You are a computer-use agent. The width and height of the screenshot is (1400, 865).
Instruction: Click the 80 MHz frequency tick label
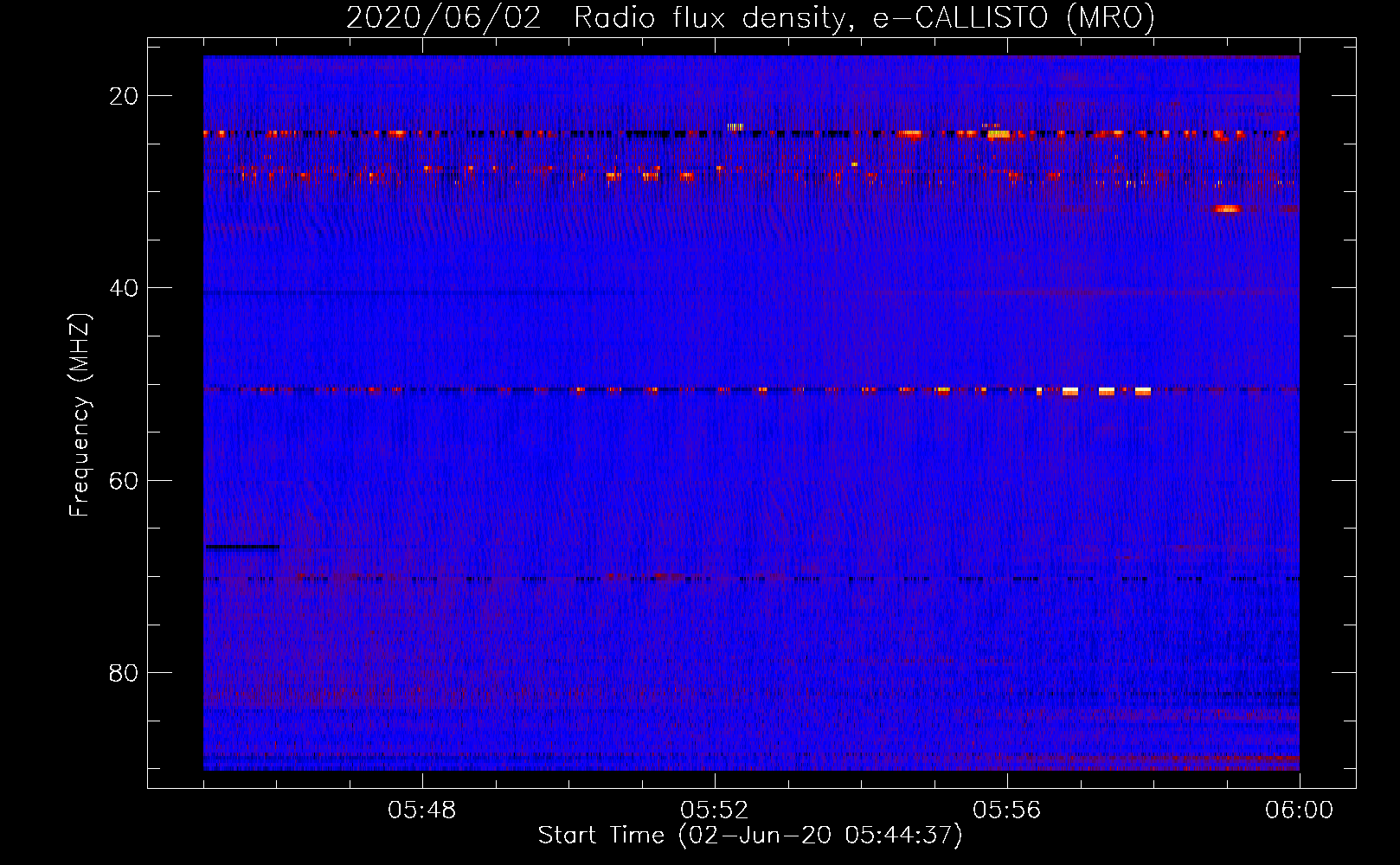[124, 672]
